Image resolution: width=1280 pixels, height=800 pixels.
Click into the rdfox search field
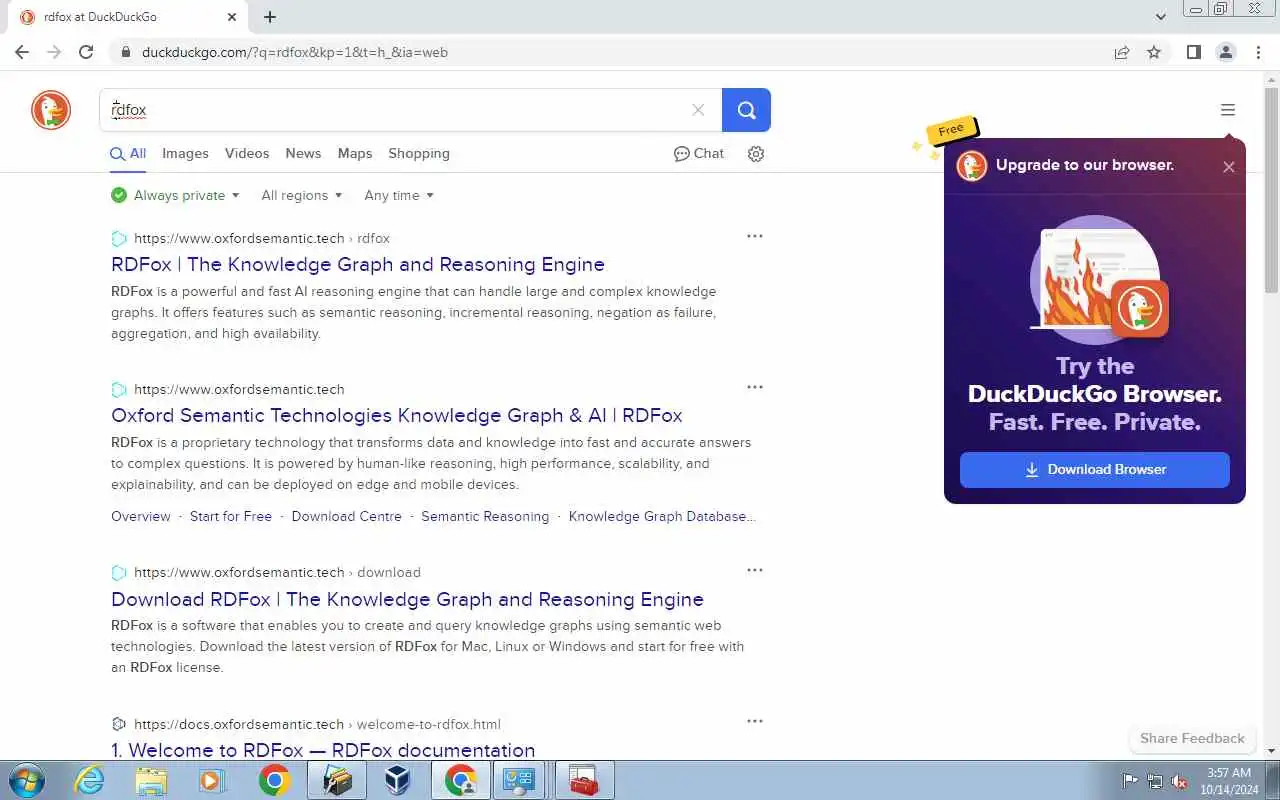tap(395, 110)
